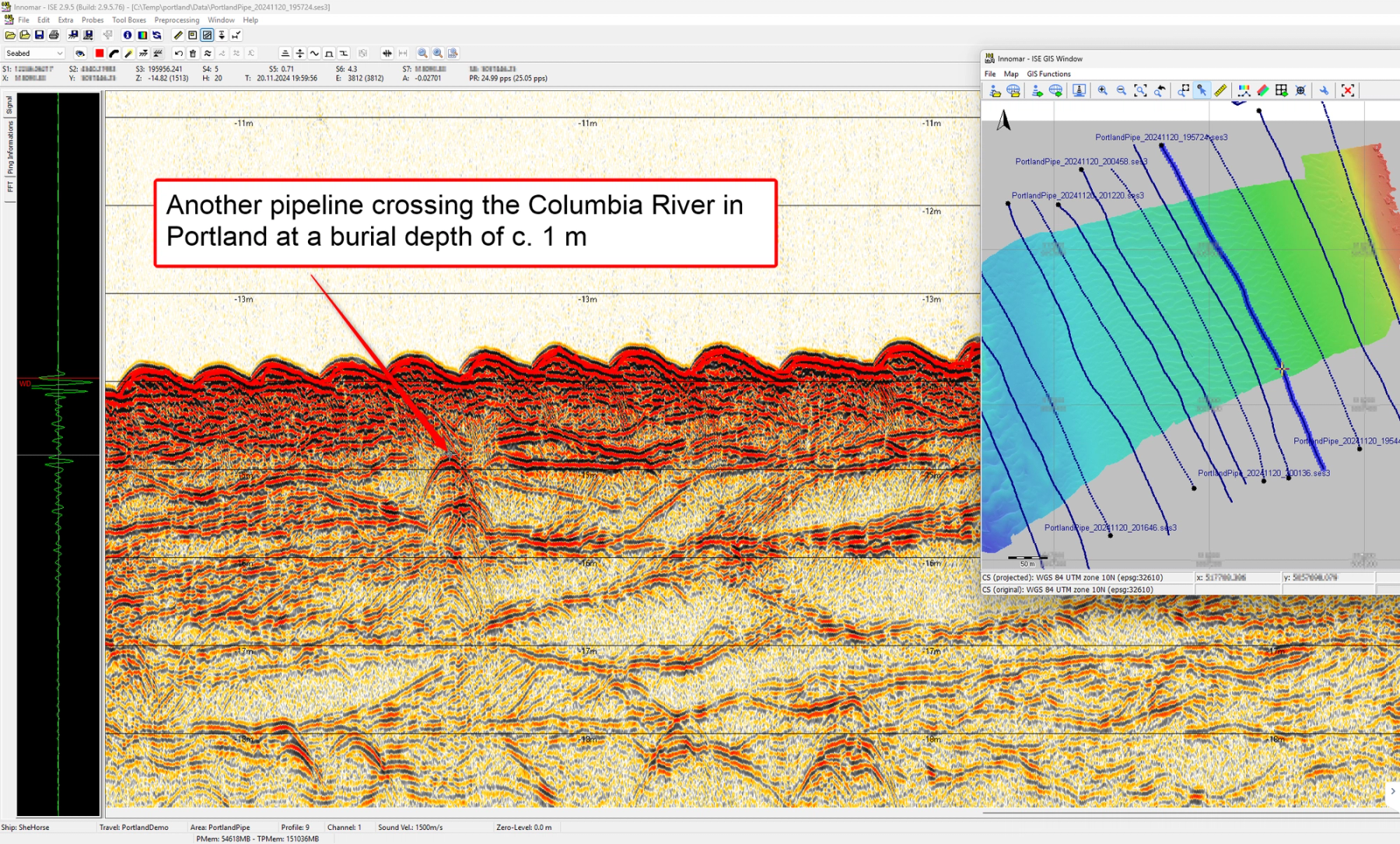Viewport: 1400px width, 844px height.
Task: Select the GIS yellow ruler measure tool
Action: click(1221, 90)
